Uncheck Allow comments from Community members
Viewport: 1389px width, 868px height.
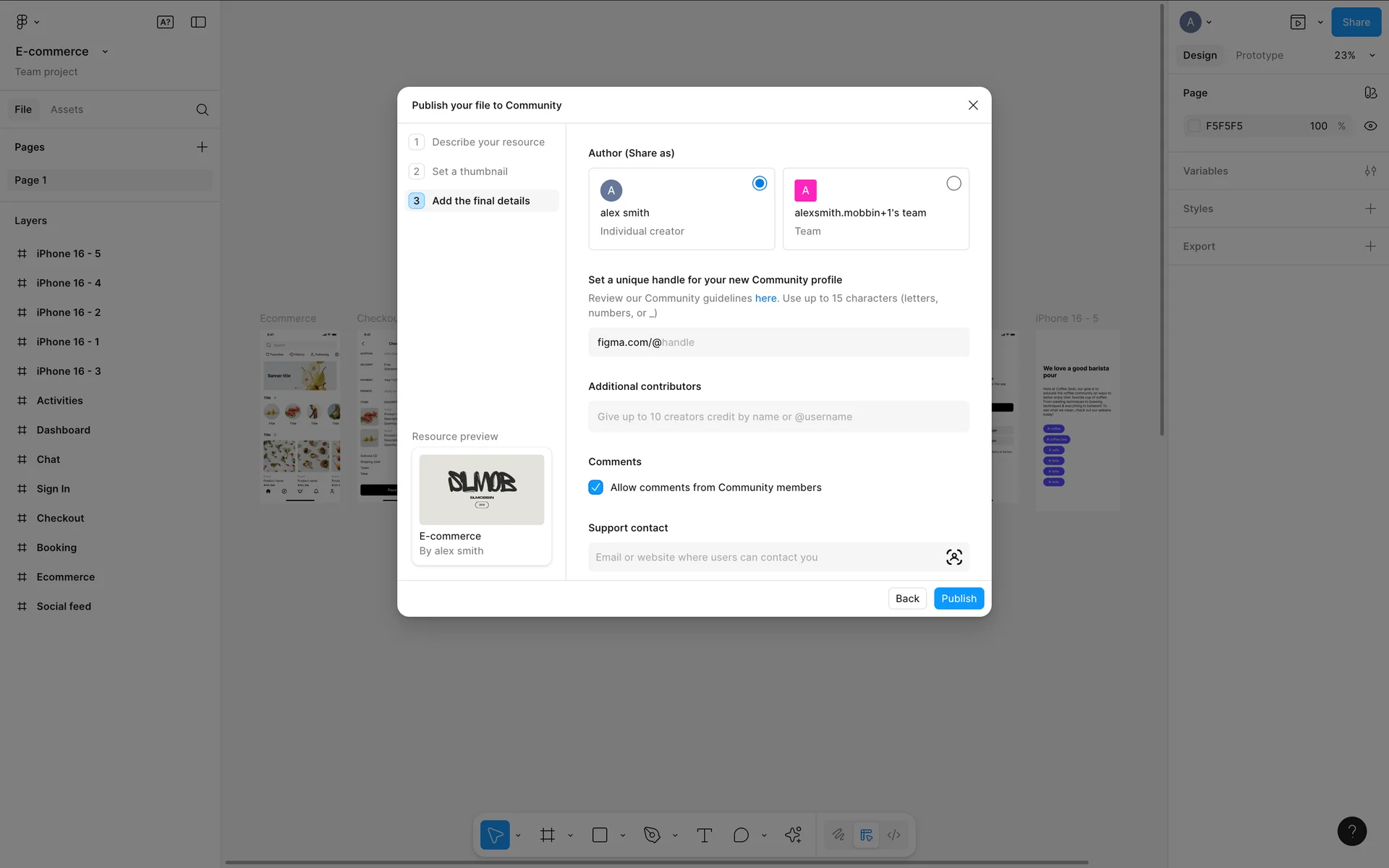click(x=595, y=488)
